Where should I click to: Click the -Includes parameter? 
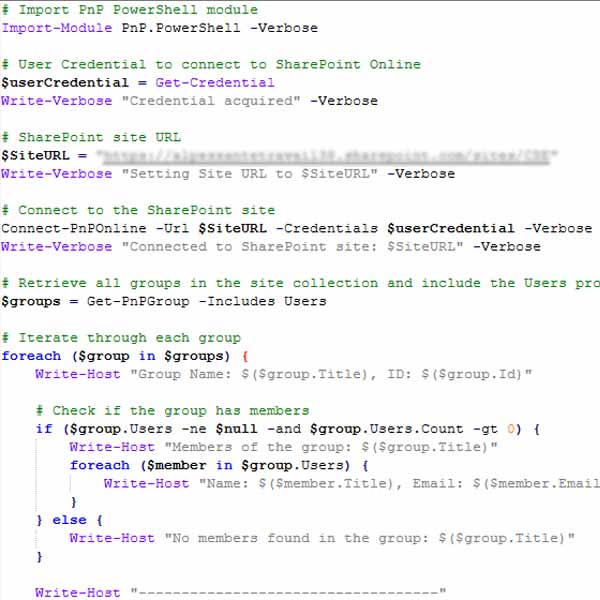coord(236,301)
